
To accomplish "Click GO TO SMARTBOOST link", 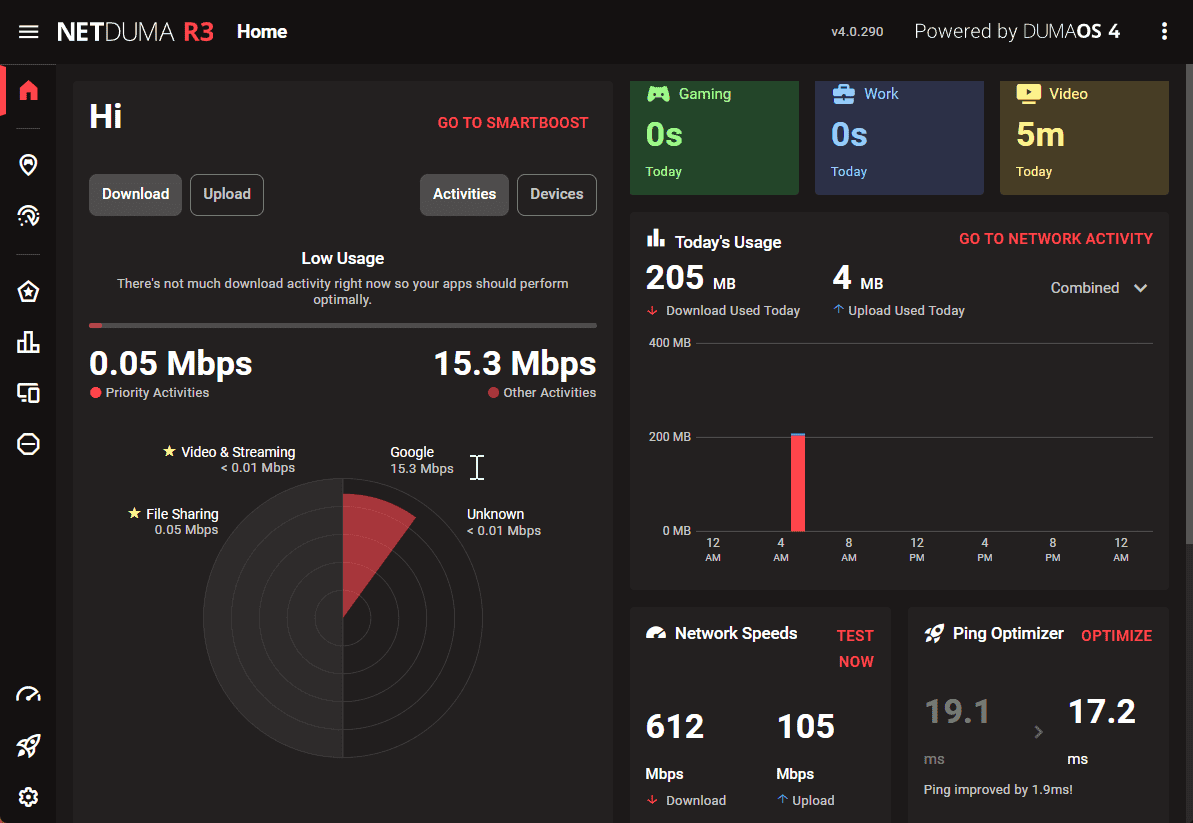I will [x=513, y=122].
